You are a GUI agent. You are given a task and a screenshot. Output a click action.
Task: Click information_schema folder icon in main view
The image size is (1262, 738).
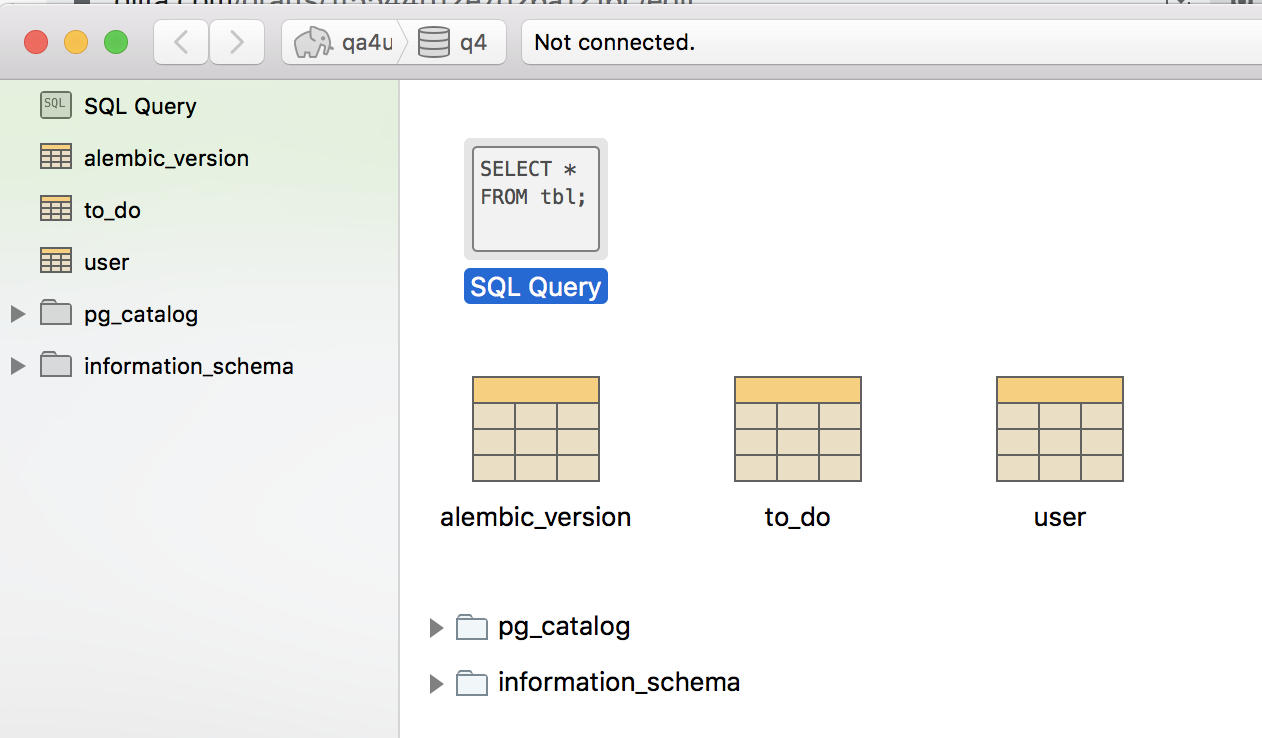pyautogui.click(x=471, y=683)
